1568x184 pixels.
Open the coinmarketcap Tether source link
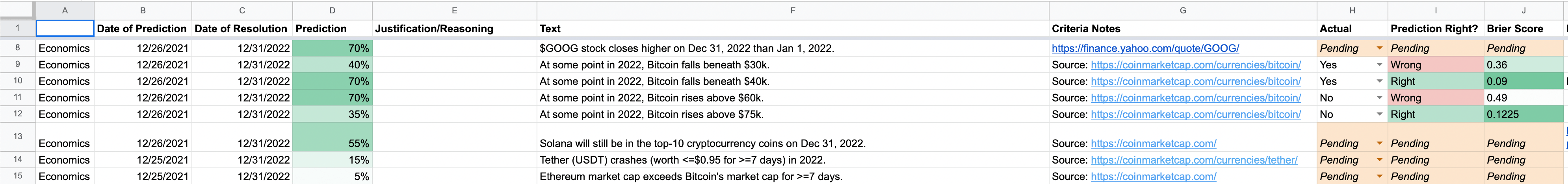point(1194,160)
